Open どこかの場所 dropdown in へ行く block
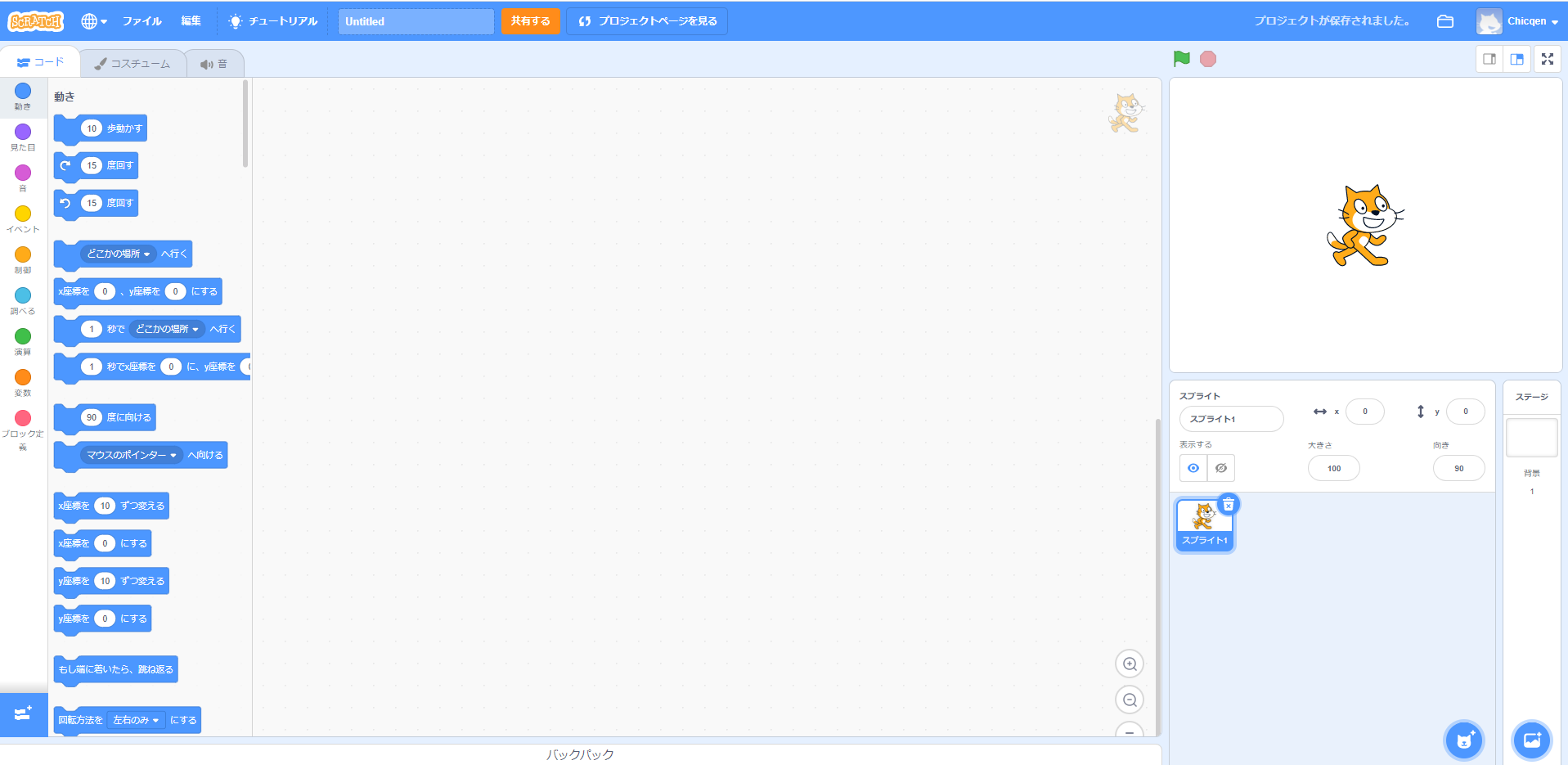 119,254
